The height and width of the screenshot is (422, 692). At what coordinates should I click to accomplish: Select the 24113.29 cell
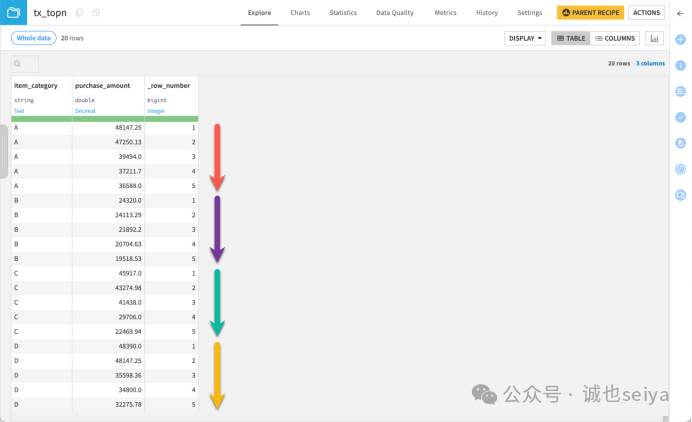pyautogui.click(x=108, y=215)
